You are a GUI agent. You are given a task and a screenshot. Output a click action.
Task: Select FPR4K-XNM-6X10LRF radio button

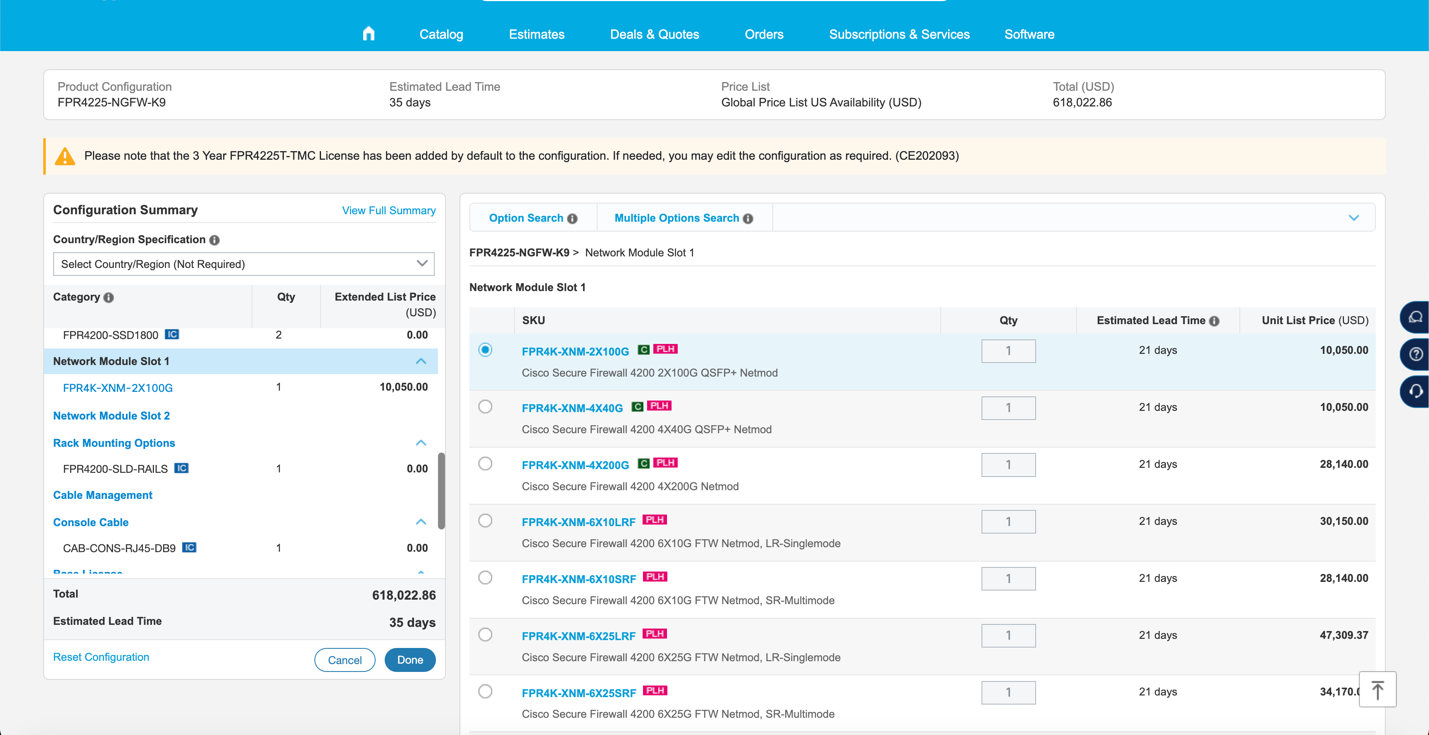[485, 521]
